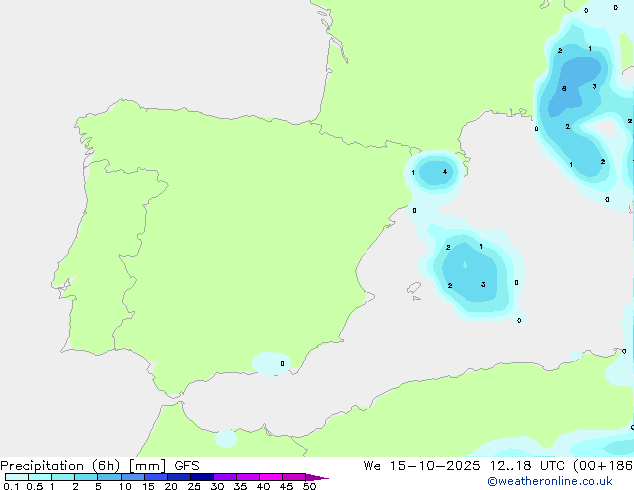The image size is (634, 490).
Task: Click the 40–45 mm magenta legend cell
Action: 271,477
